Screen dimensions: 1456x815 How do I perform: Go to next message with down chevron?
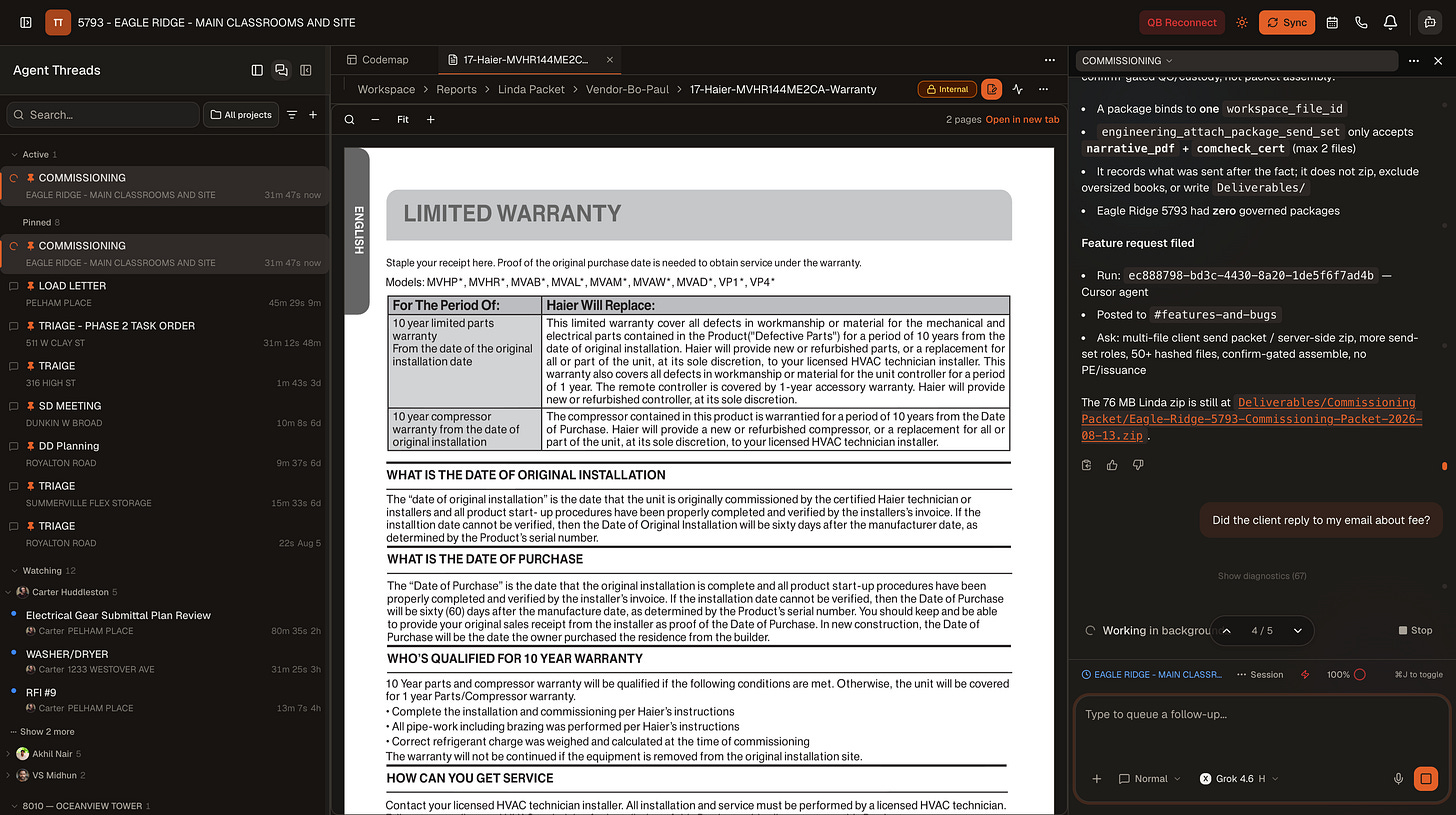click(x=1297, y=631)
